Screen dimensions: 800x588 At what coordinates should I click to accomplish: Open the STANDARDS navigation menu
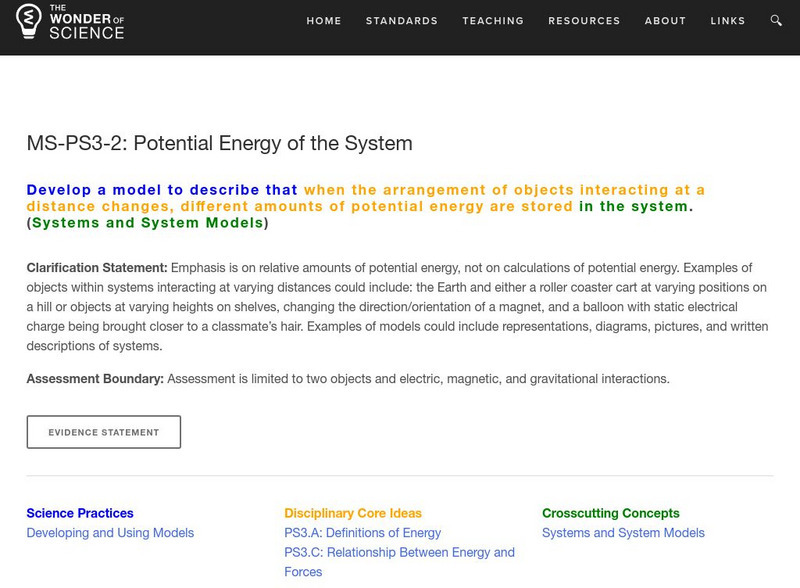[401, 21]
